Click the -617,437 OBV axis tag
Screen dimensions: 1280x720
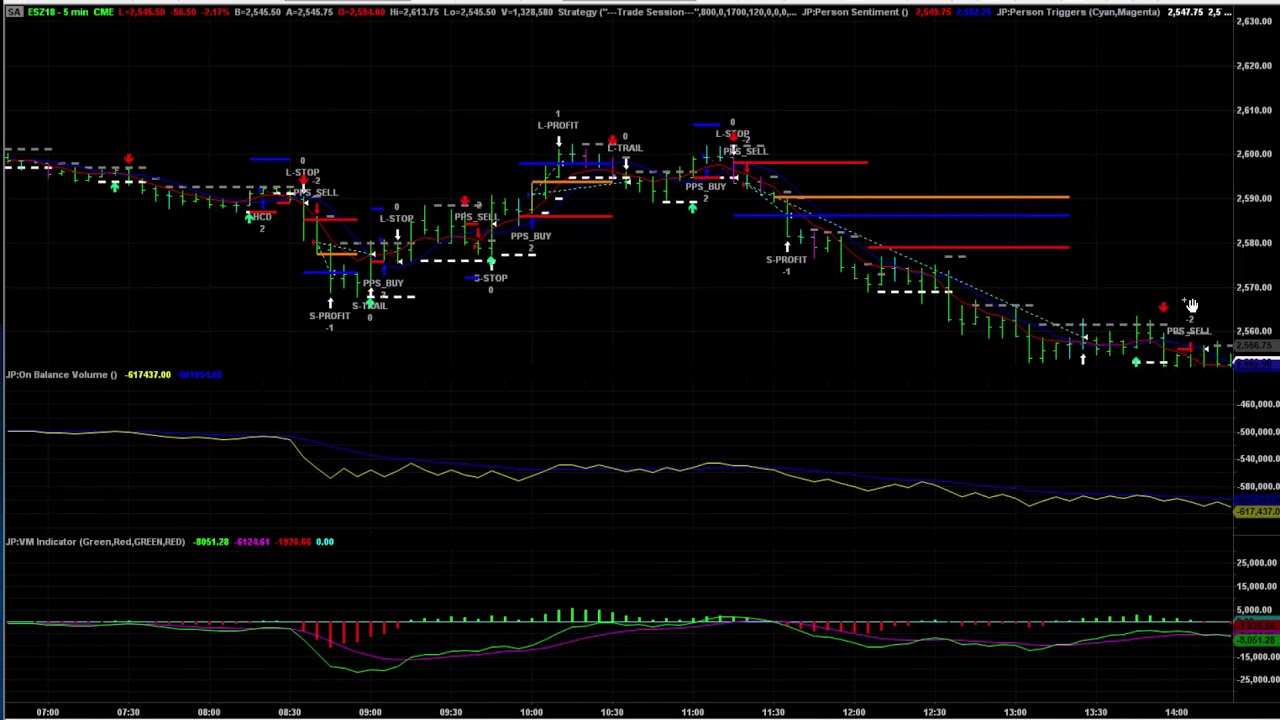pyautogui.click(x=1257, y=512)
